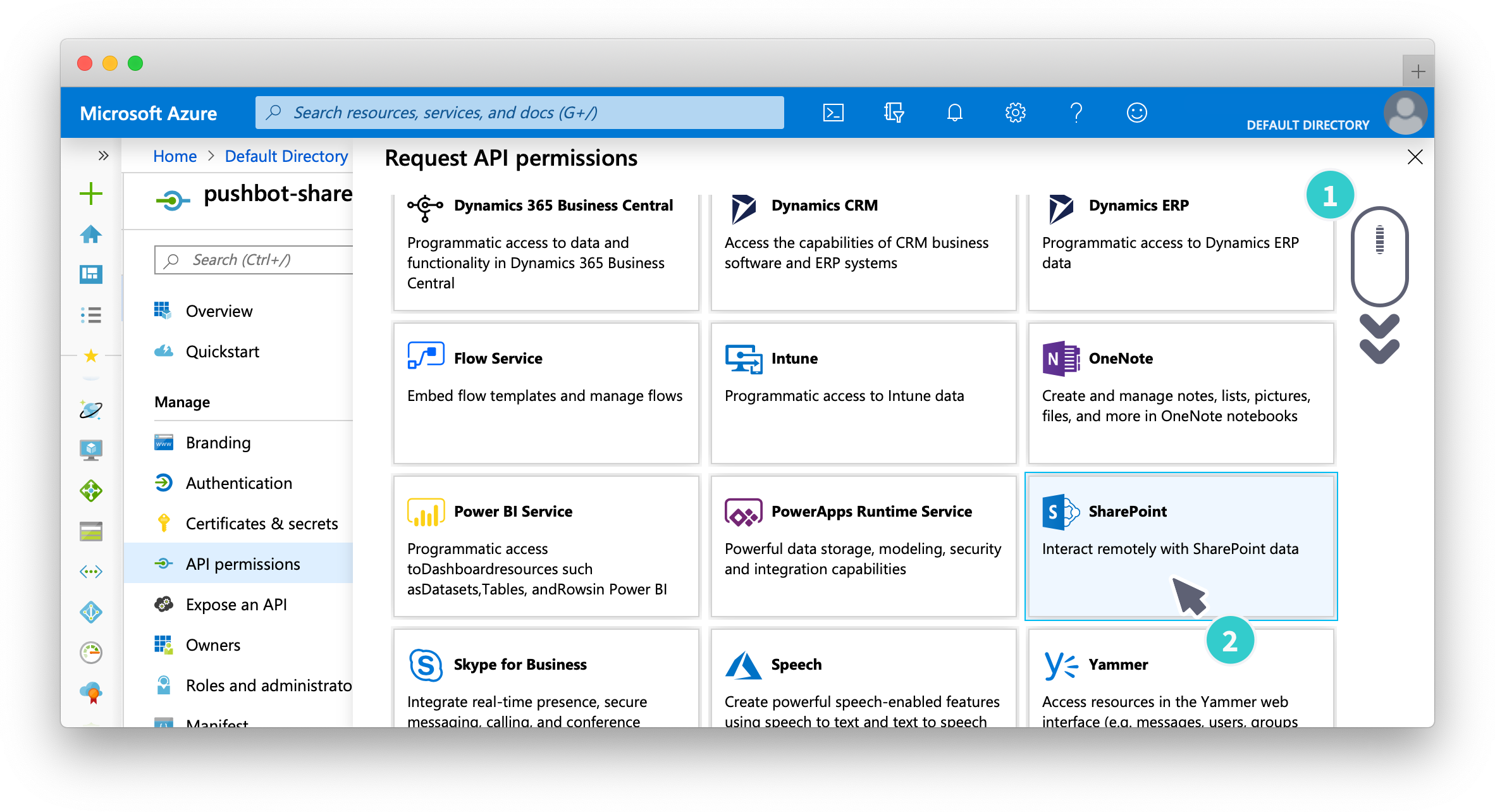Open All services list icon in sidebar
Viewport: 1495px width, 812px height.
click(91, 314)
